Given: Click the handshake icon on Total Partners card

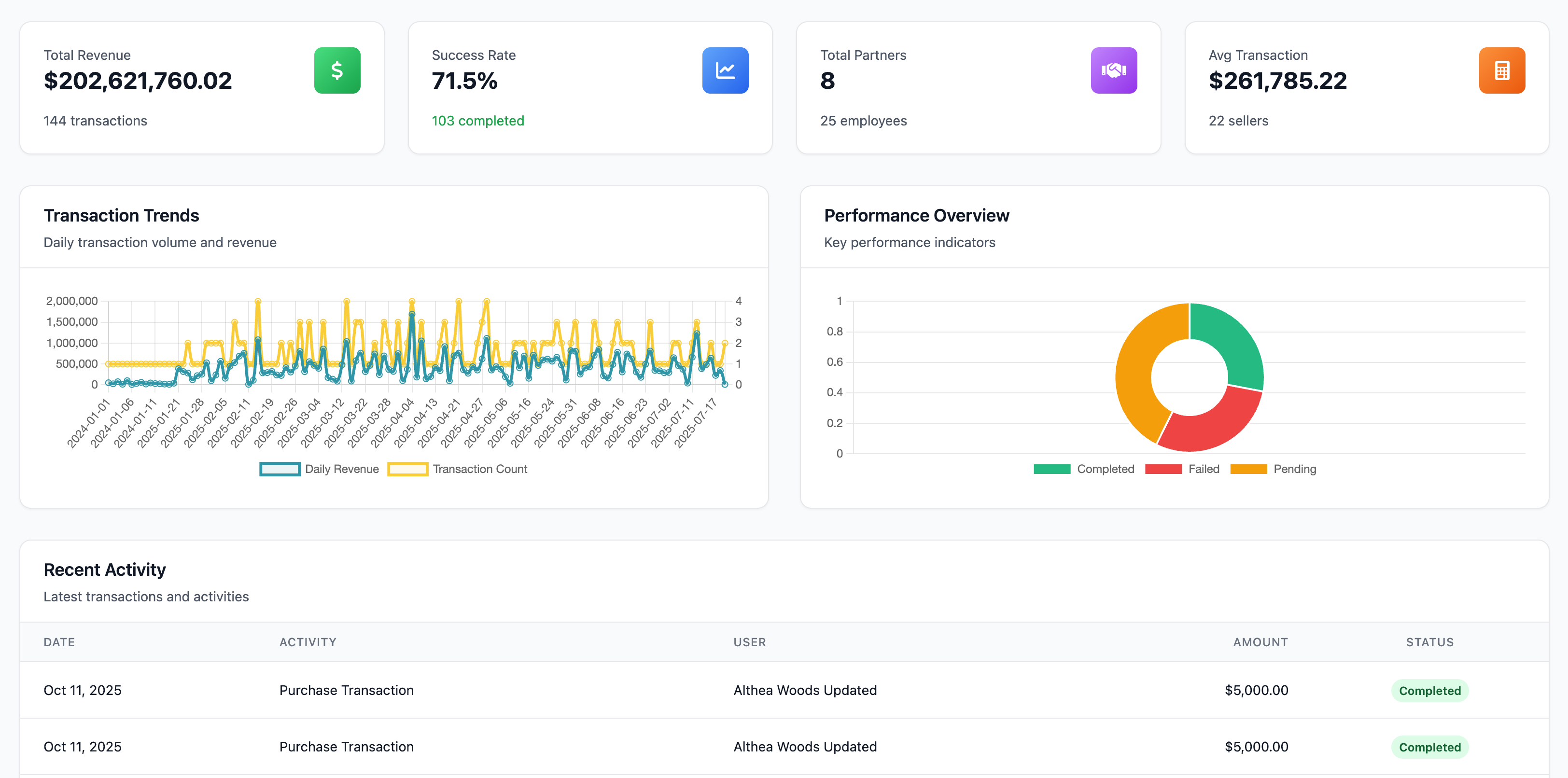Looking at the screenshot, I should pyautogui.click(x=1114, y=70).
